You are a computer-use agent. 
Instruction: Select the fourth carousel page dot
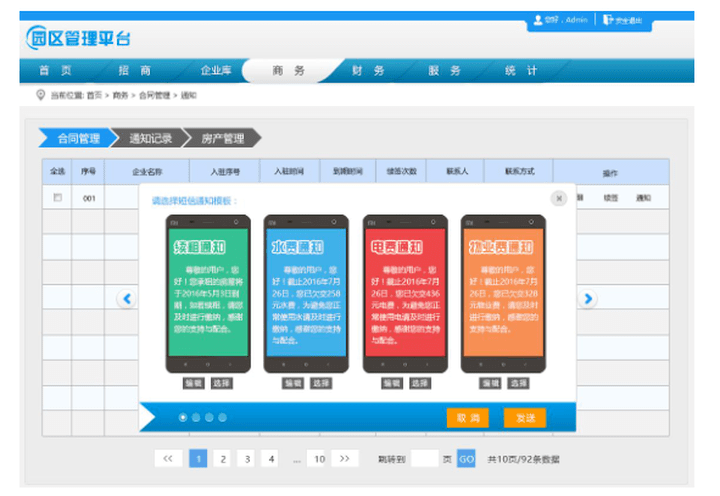click(222, 417)
